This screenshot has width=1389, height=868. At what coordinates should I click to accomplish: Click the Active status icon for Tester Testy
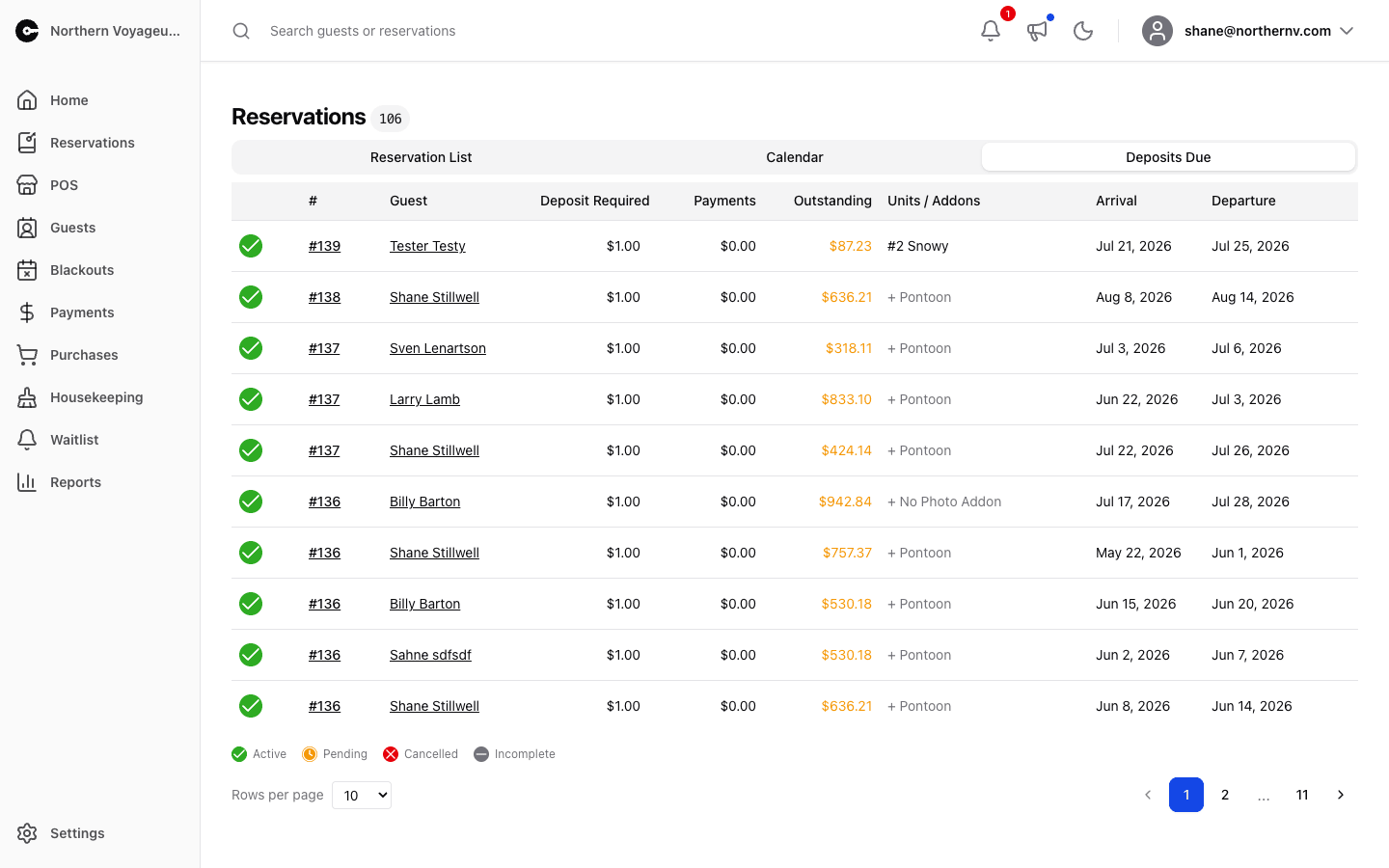[251, 246]
